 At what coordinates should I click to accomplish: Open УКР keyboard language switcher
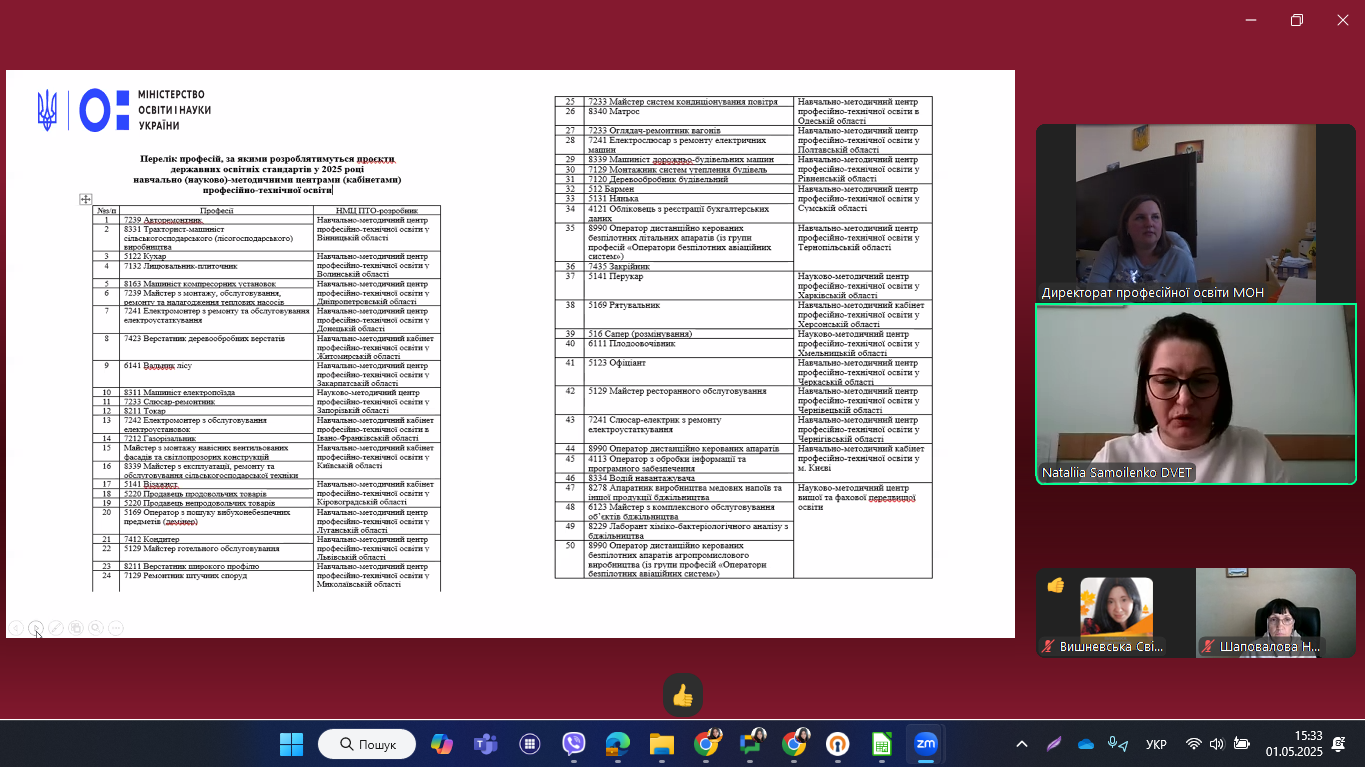coord(1156,744)
